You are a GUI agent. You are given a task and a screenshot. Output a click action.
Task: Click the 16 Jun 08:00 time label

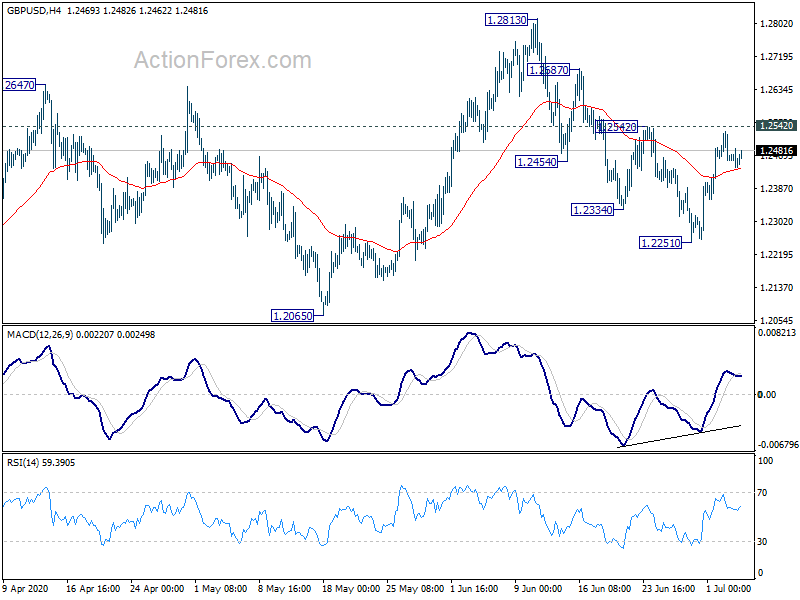point(605,588)
